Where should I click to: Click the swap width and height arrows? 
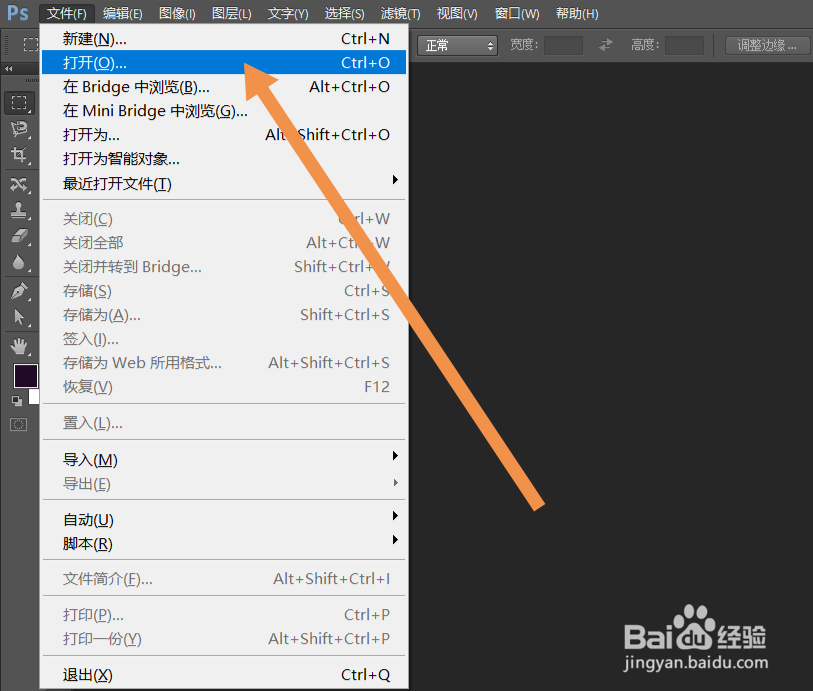tap(606, 45)
